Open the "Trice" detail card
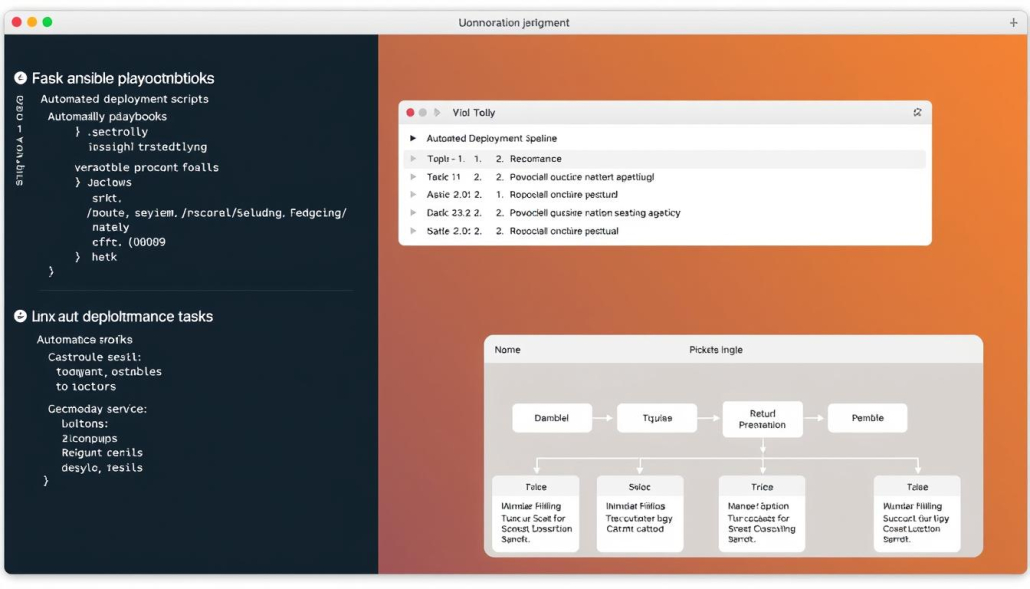Screen dimensions: 1030x589 762,513
